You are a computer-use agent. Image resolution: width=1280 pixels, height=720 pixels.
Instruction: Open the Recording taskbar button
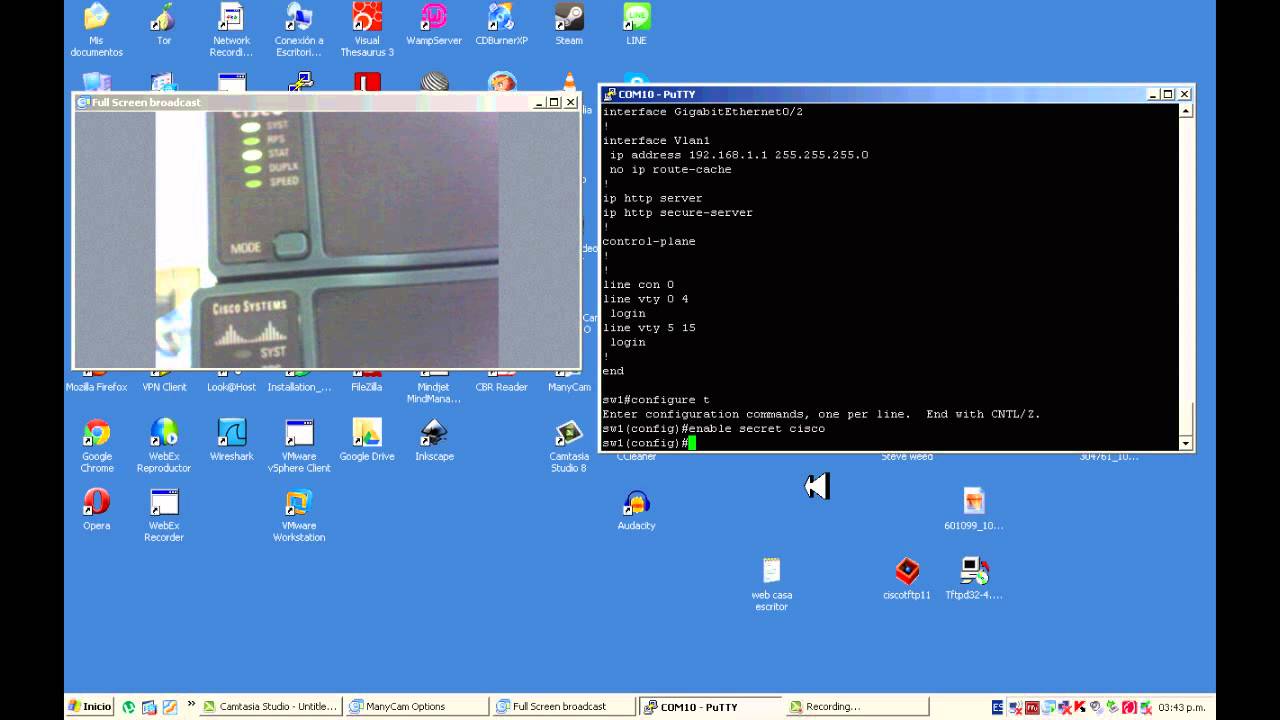point(857,706)
